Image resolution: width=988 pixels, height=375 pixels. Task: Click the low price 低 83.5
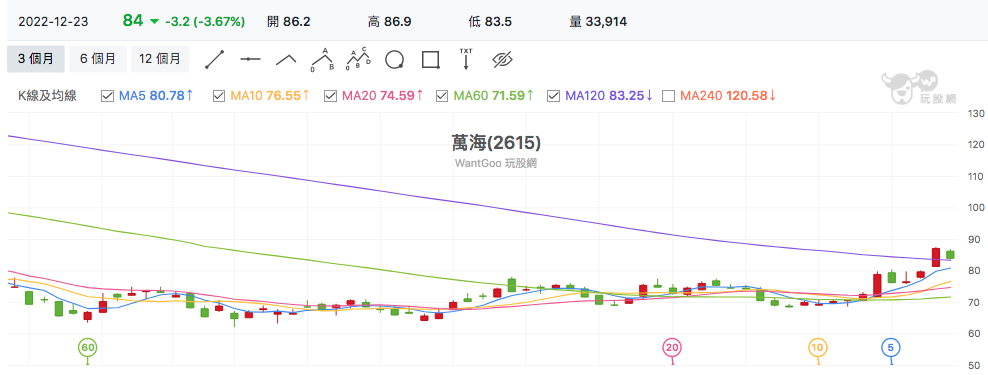[490, 21]
